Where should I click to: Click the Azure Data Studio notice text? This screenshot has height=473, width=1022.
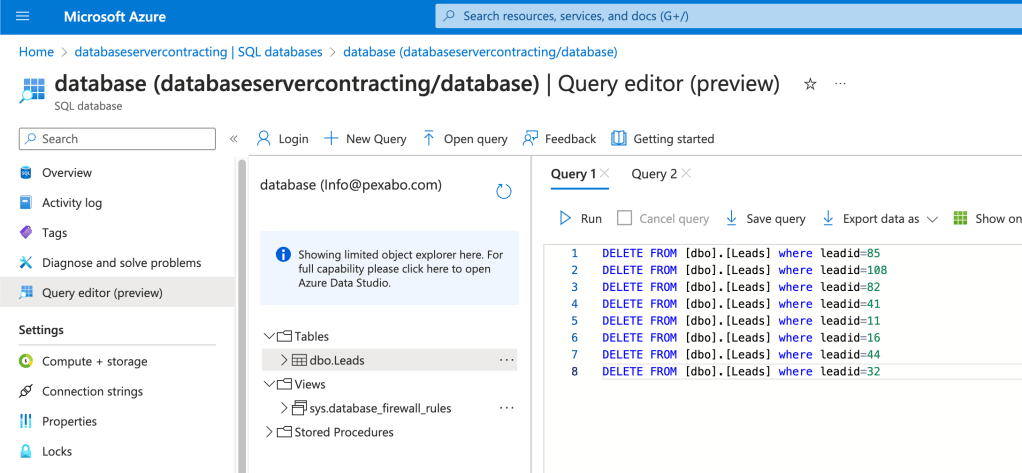point(400,270)
